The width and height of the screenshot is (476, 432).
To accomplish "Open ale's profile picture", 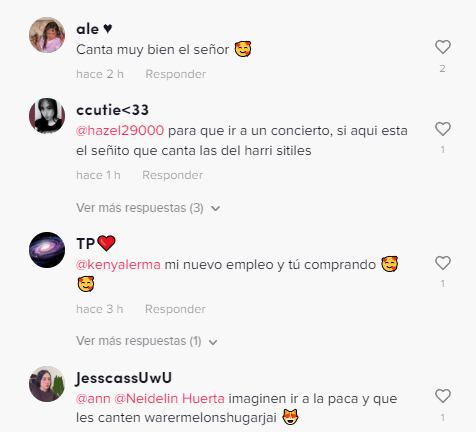I will pos(47,35).
